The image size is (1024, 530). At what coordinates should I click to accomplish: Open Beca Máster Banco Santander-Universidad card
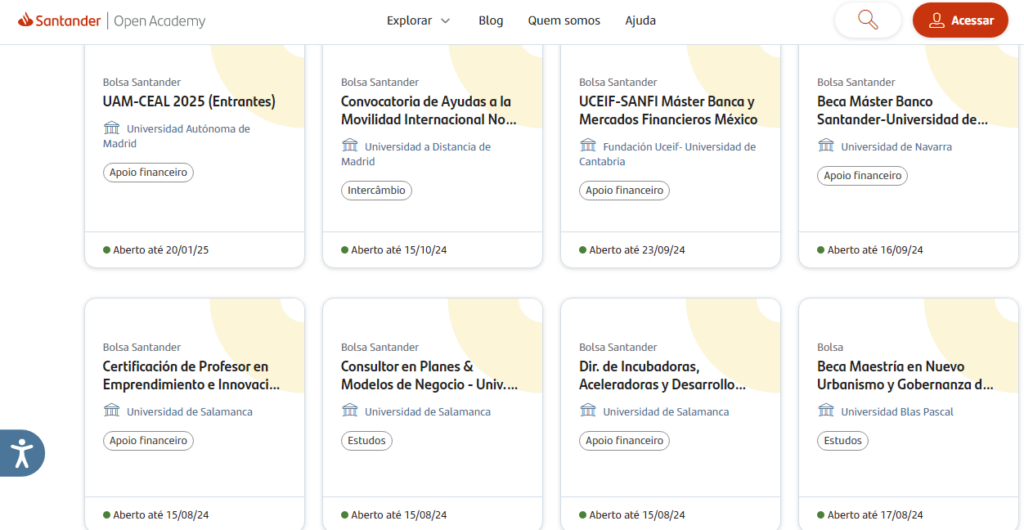(903, 111)
